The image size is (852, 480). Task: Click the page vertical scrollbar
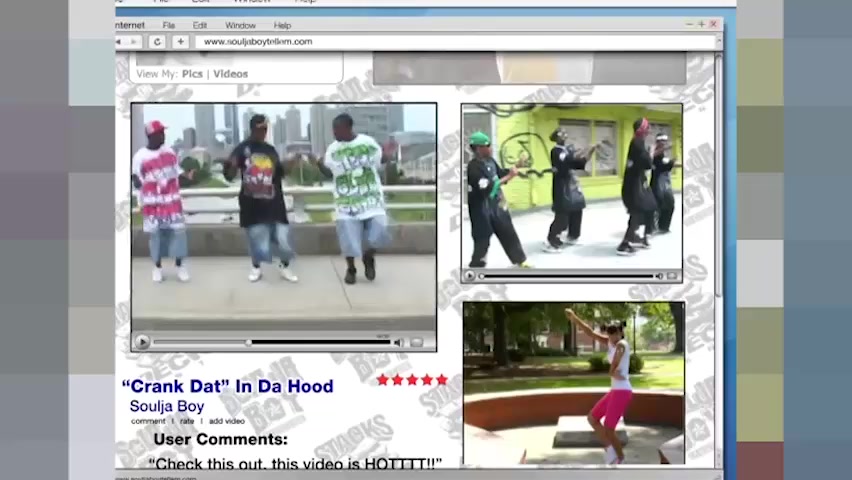pyautogui.click(x=719, y=261)
